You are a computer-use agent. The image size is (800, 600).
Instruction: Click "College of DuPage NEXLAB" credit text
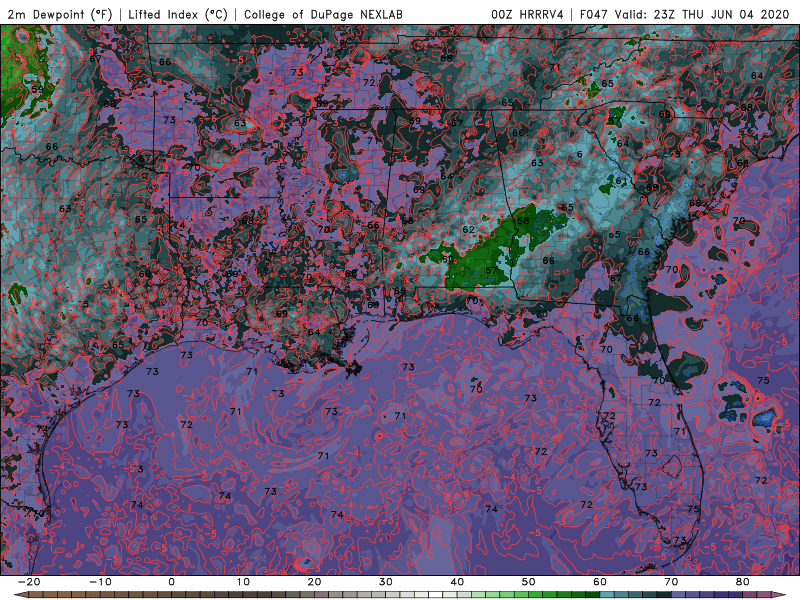(x=323, y=15)
